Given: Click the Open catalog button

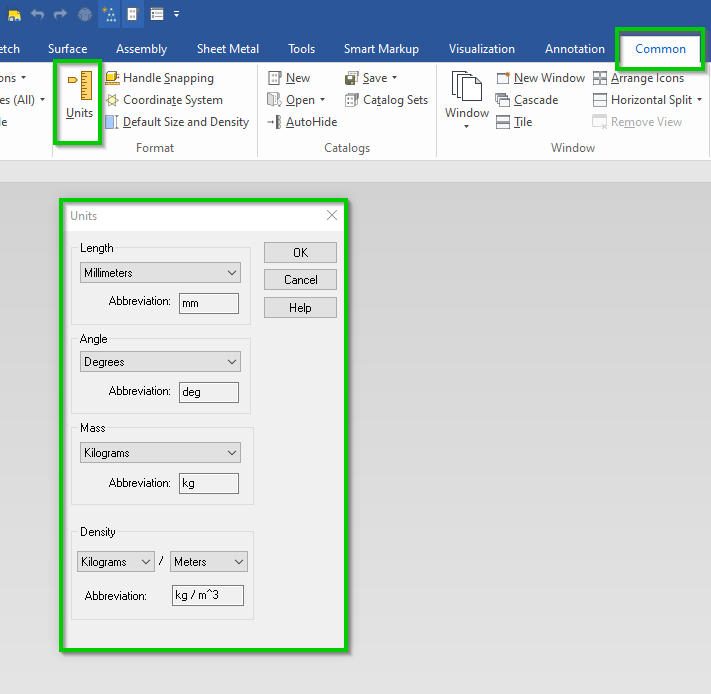Looking at the screenshot, I should pos(291,100).
